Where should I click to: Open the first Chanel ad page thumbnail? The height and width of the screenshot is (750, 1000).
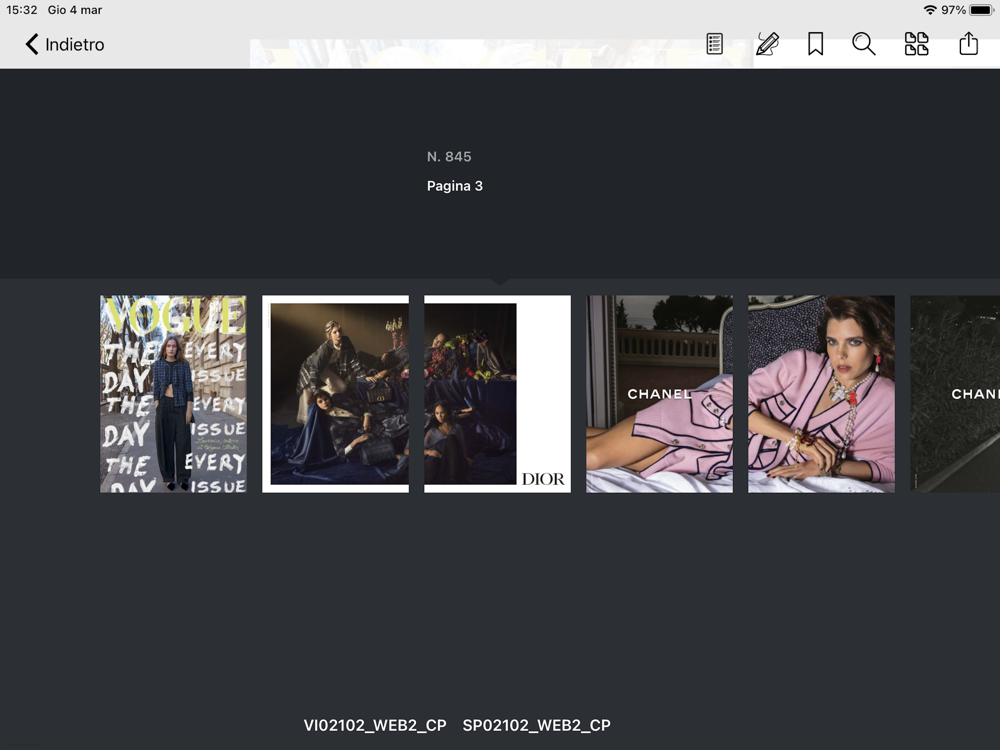tap(659, 393)
